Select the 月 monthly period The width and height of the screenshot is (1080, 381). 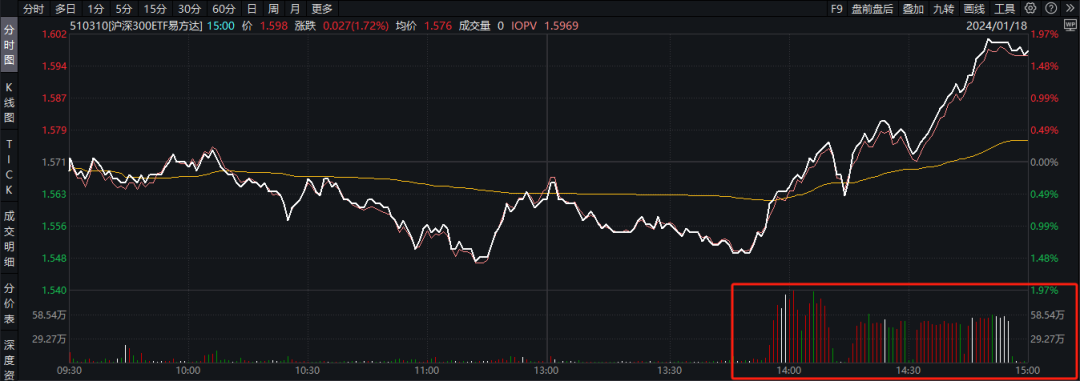point(295,9)
